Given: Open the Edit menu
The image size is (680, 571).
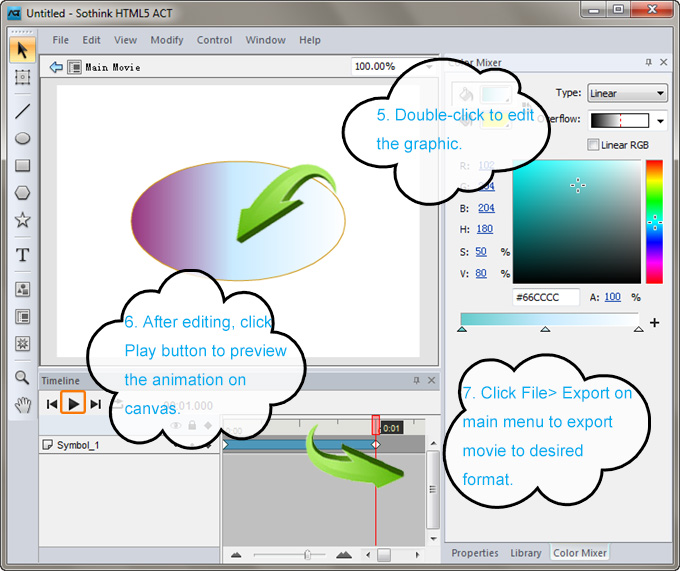Looking at the screenshot, I should coord(91,40).
